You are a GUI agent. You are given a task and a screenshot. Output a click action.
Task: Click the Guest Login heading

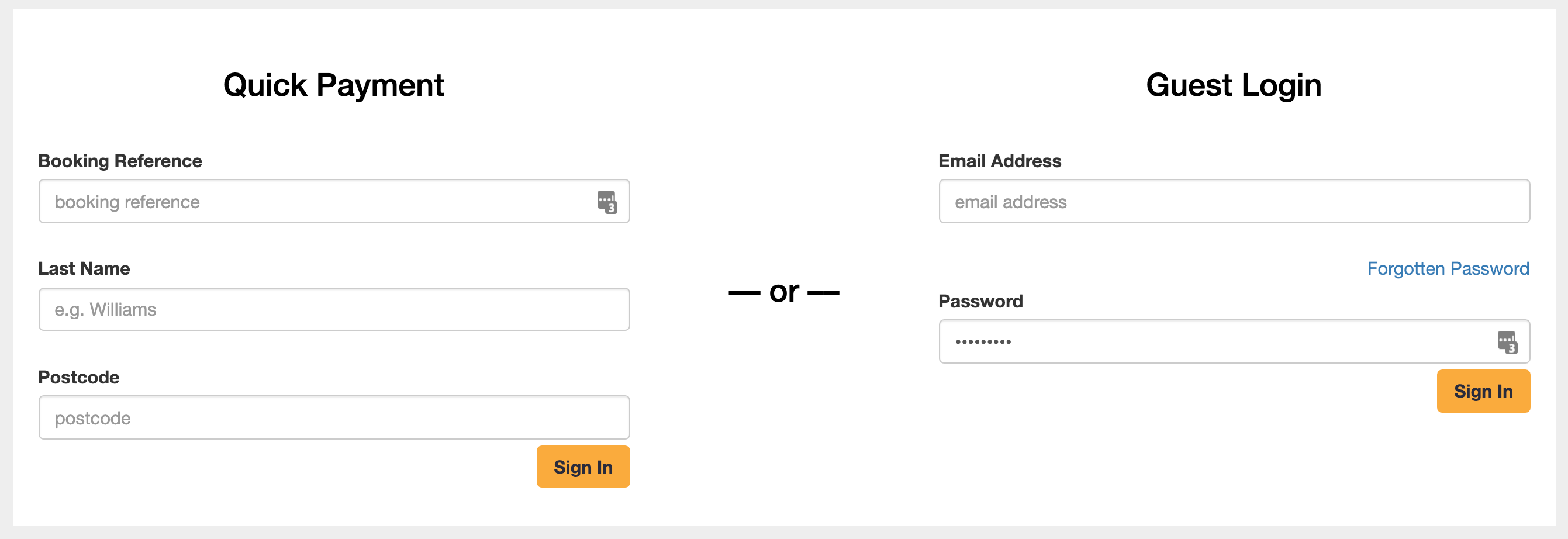(x=1234, y=85)
